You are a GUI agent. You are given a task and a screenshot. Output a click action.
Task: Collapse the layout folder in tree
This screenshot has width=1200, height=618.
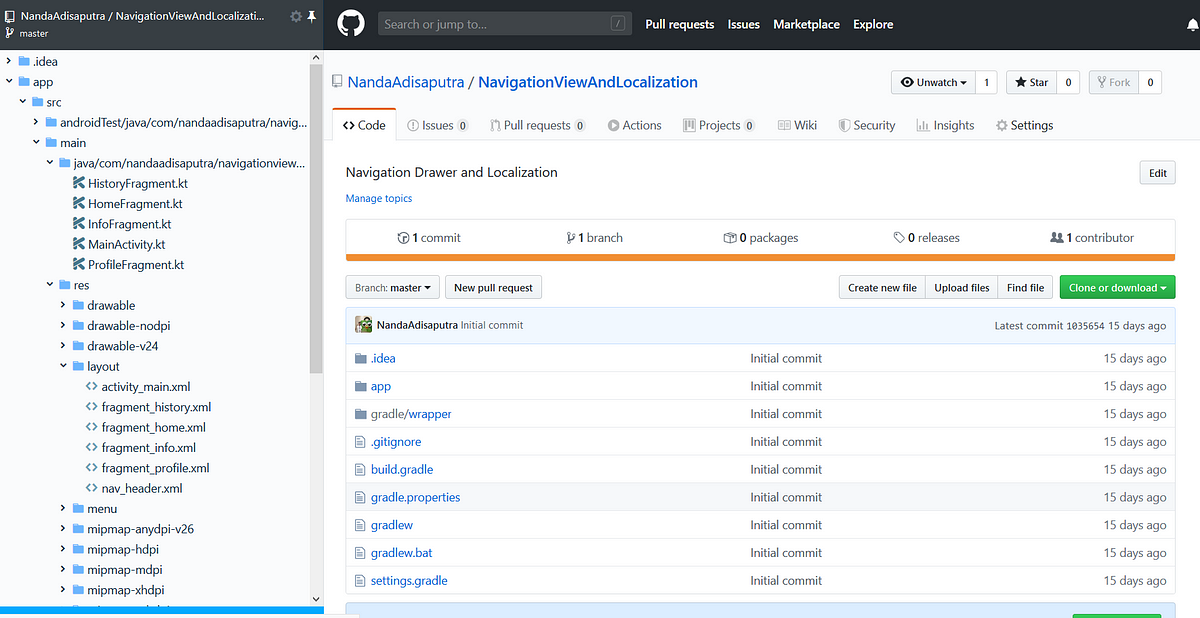[x=63, y=366]
